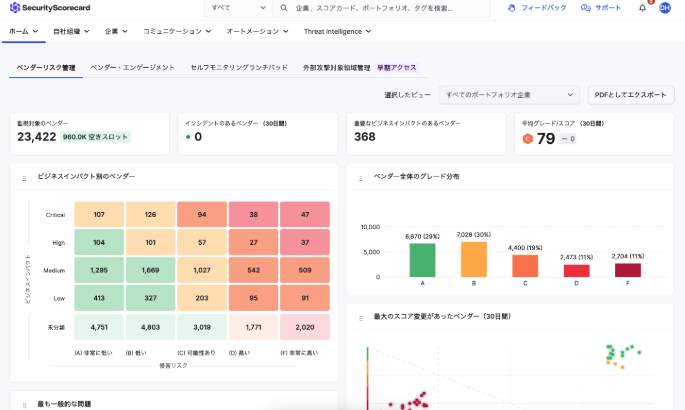Expand the 自社組織 navigation menu
This screenshot has height=410, width=685.
pyautogui.click(x=71, y=31)
